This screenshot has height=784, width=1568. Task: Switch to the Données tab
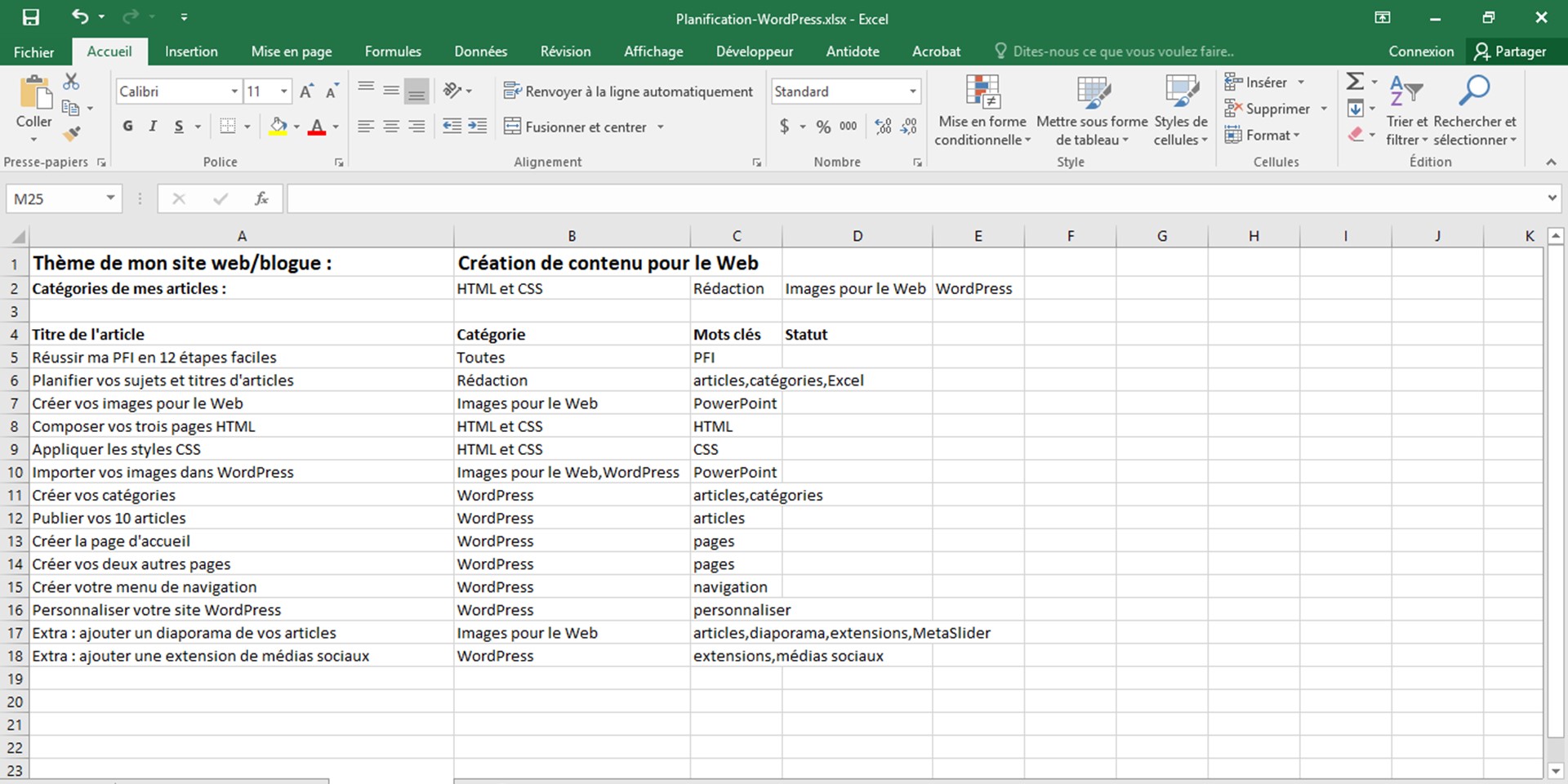click(481, 51)
